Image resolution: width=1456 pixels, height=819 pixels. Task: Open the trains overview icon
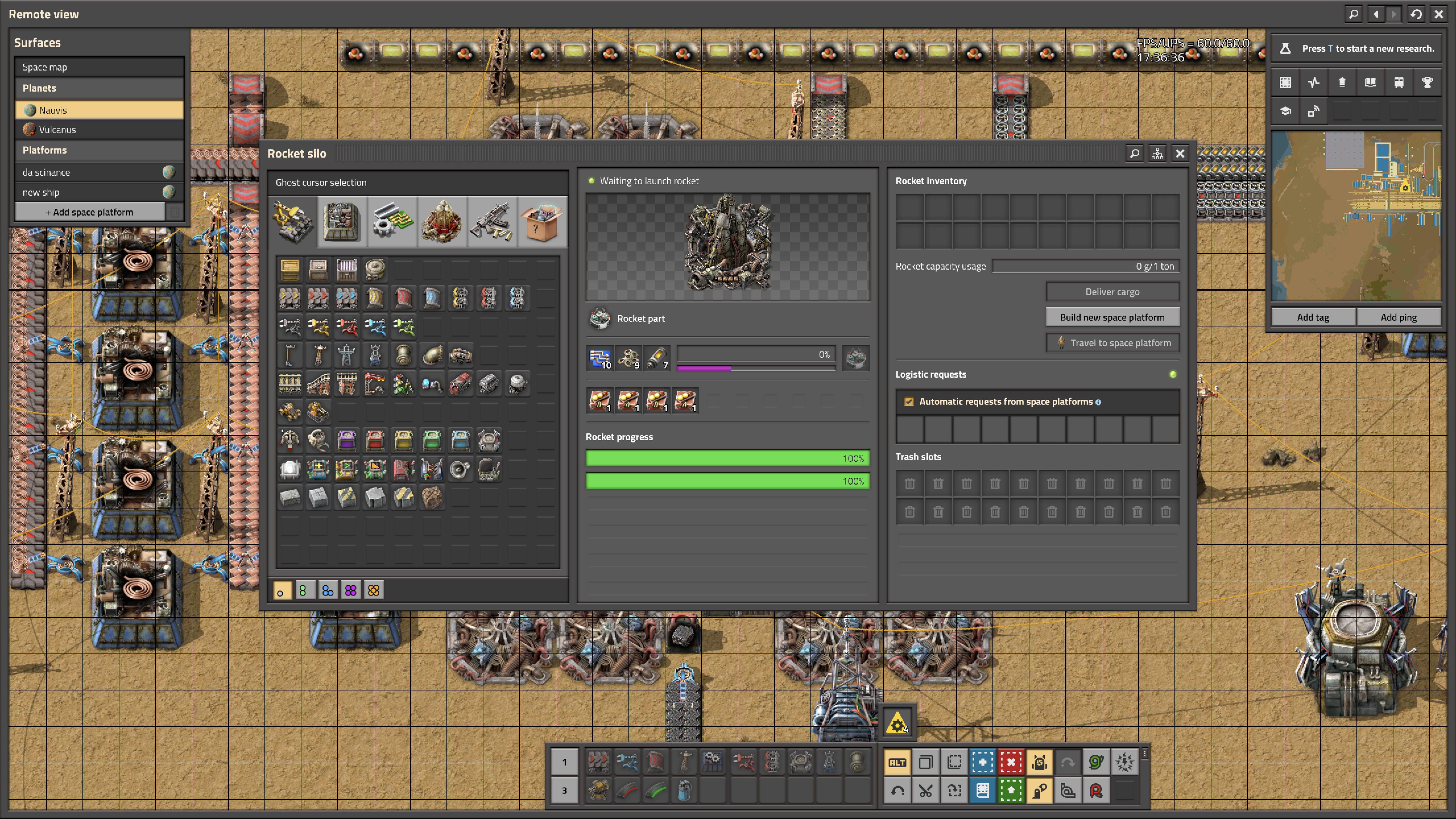click(x=1399, y=82)
